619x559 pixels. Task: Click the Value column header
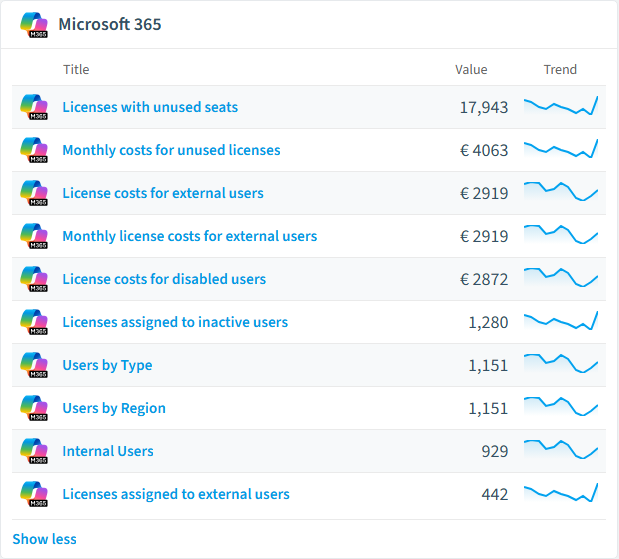471,69
